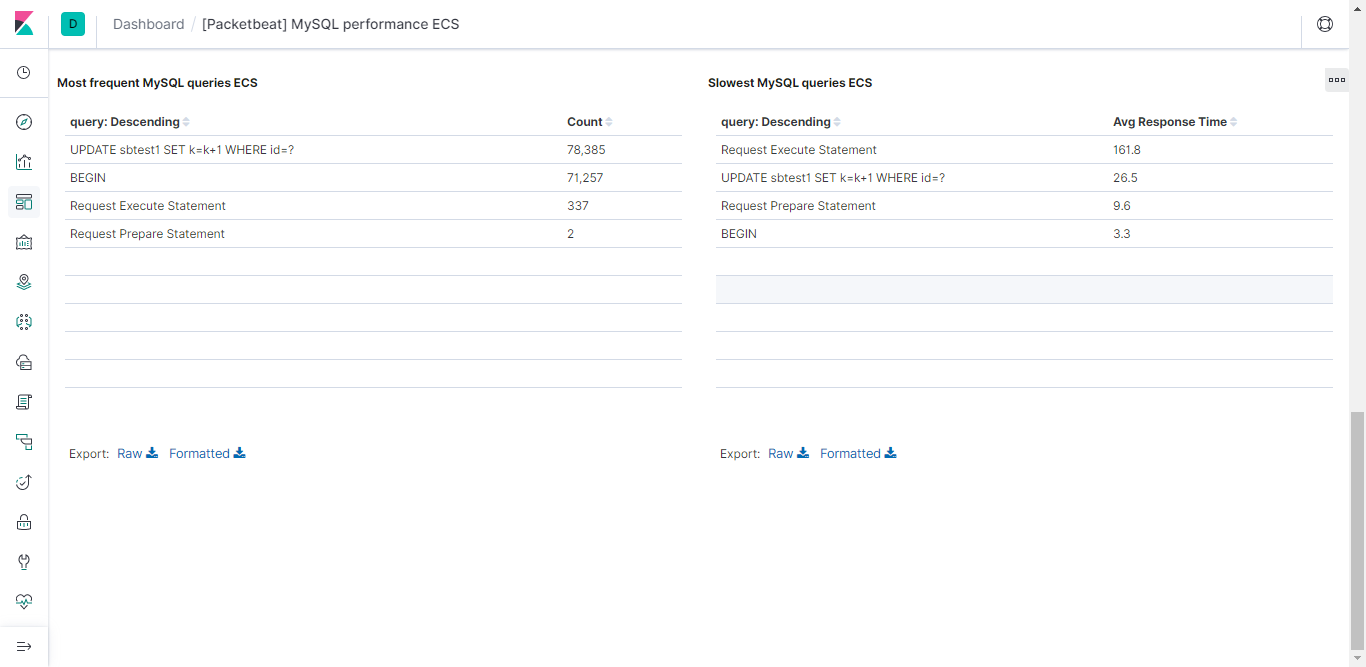This screenshot has height=667, width=1366.
Task: Export Formatted for Most frequent queries
Action: coord(207,453)
